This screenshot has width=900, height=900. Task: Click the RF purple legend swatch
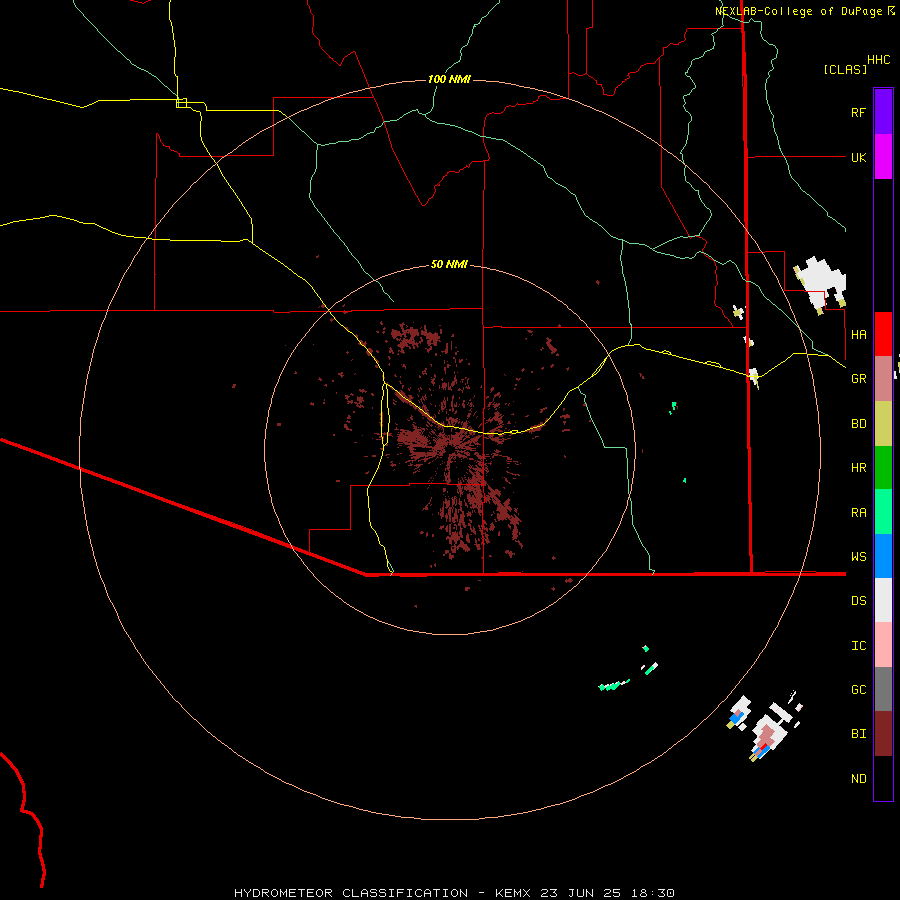883,112
